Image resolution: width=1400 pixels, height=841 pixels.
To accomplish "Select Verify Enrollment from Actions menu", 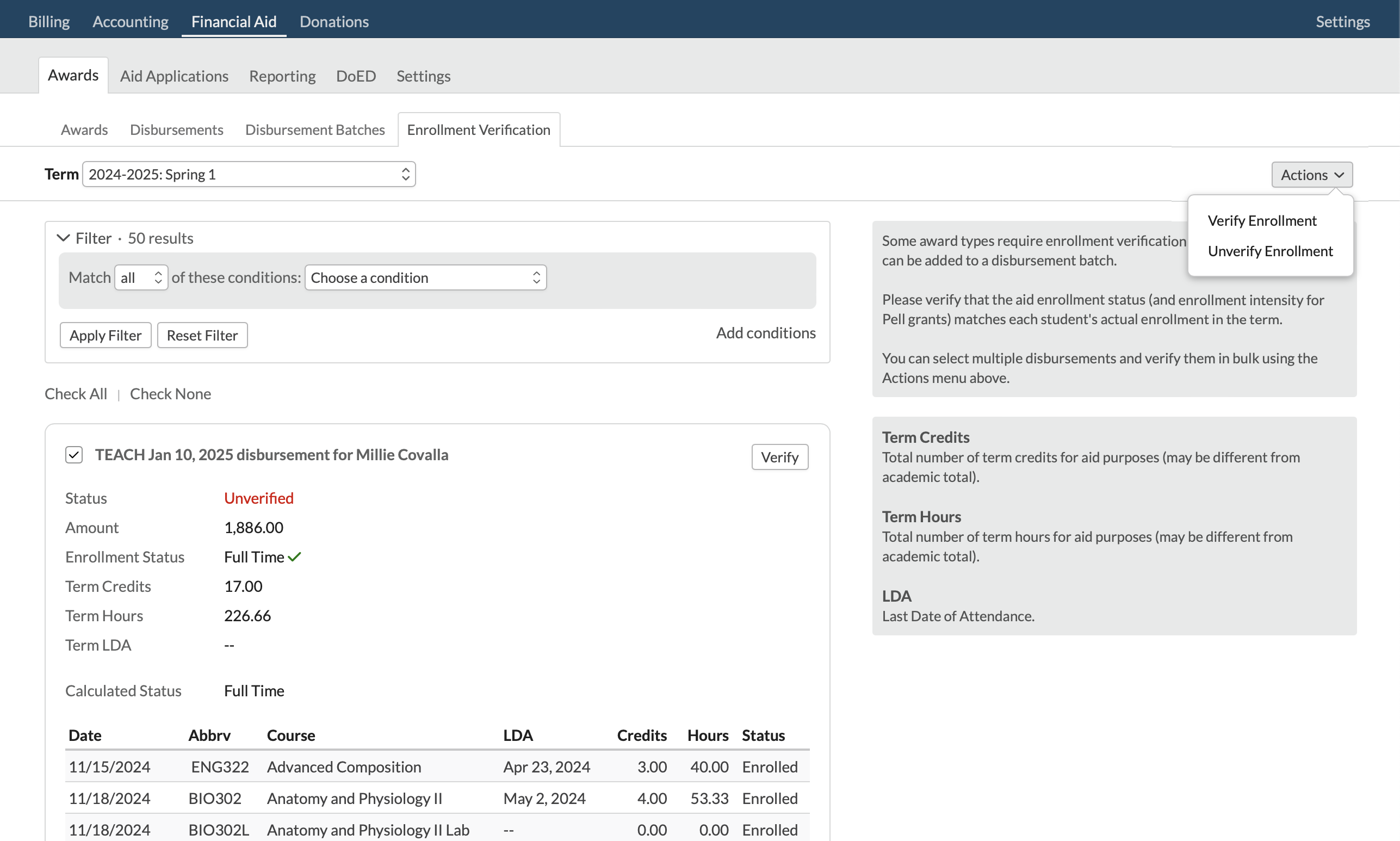I will (1262, 220).
